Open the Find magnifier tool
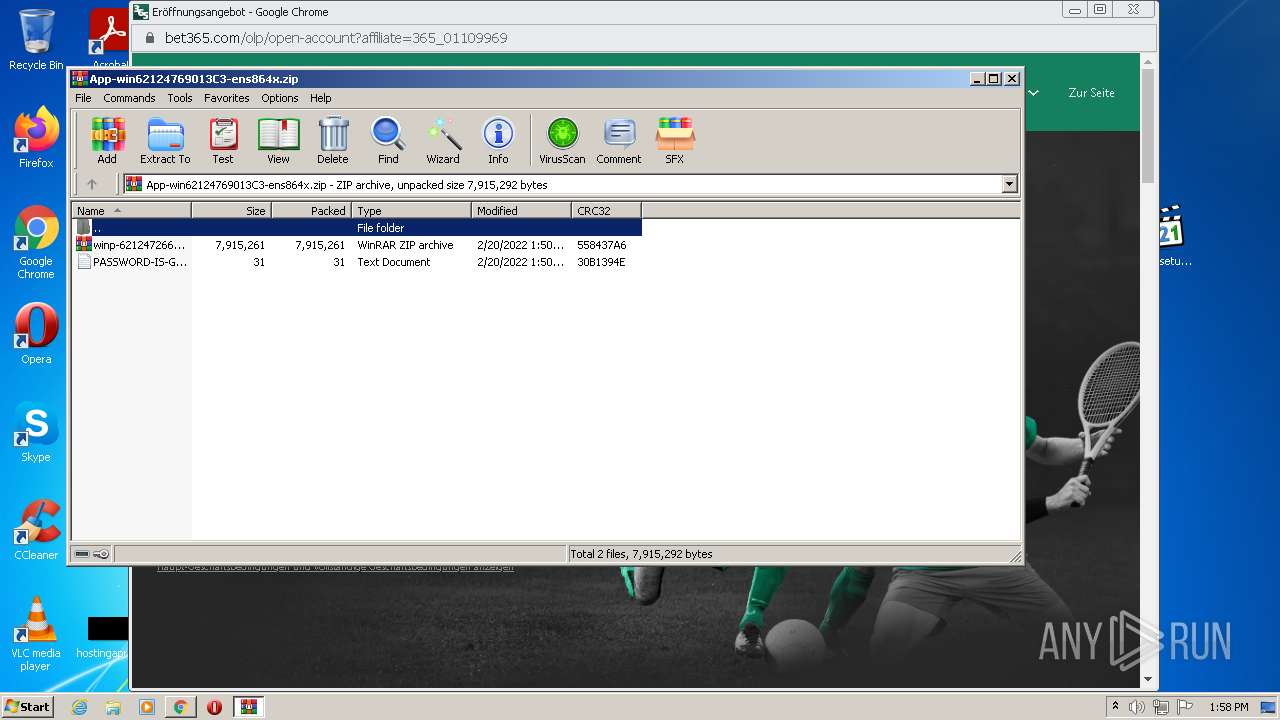1280x720 pixels. [388, 141]
